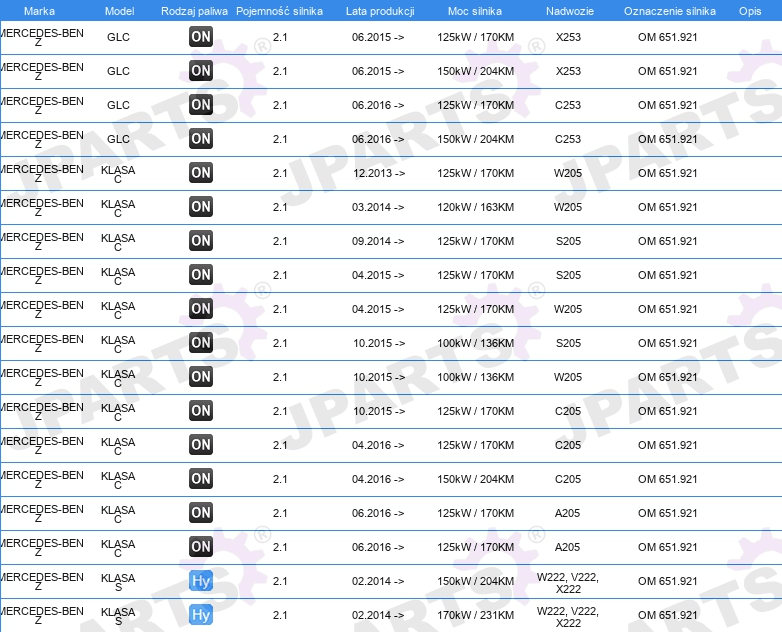Screen dimensions: 782x632
Task: Click the ON icon for GLC C253 170KM
Action: coord(201,104)
